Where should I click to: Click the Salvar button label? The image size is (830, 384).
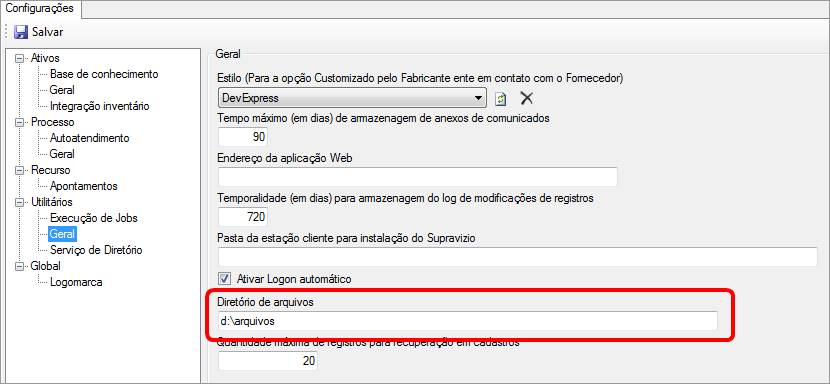[48, 32]
